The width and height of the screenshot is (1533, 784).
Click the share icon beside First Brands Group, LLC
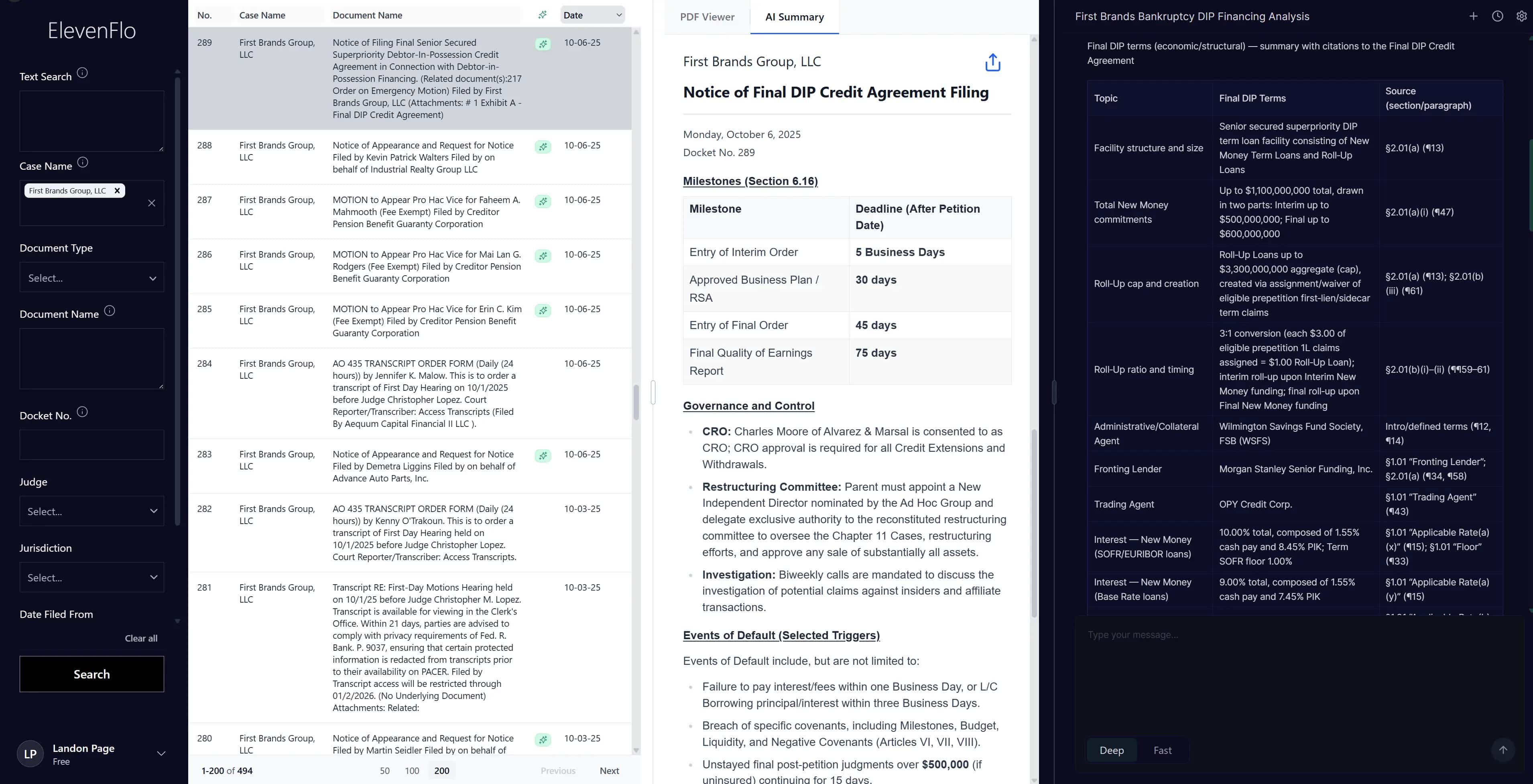[992, 62]
